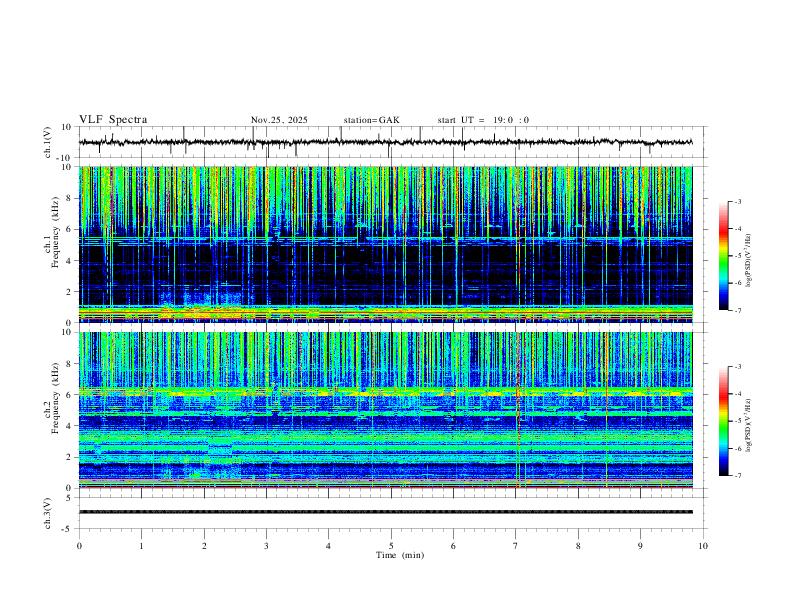Click the yellow 6 kHz band in ch.2 spectrogram
792x612 pixels.
coord(385,391)
